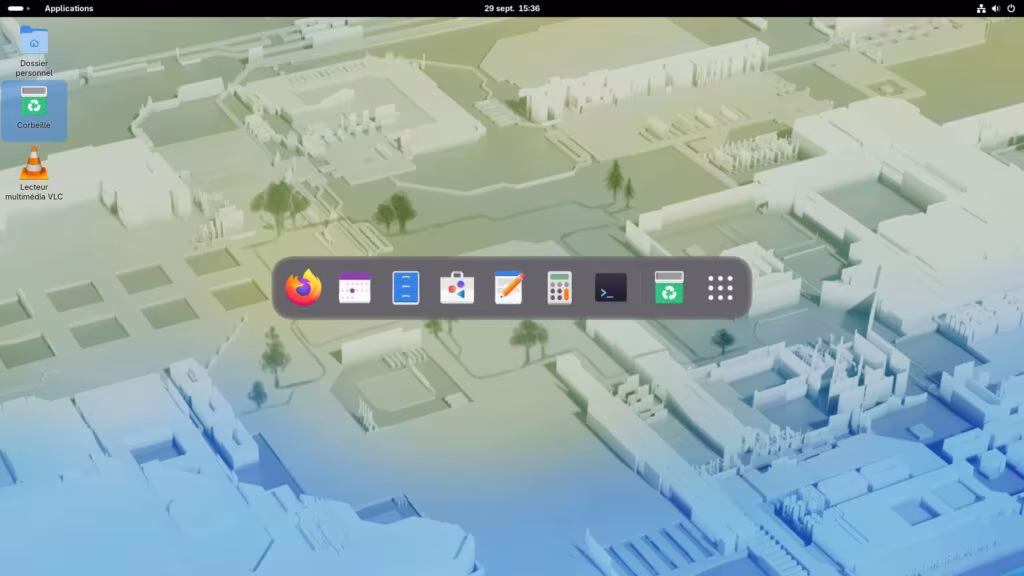Click the volume icon in top bar
The image size is (1024, 576).
[996, 8]
